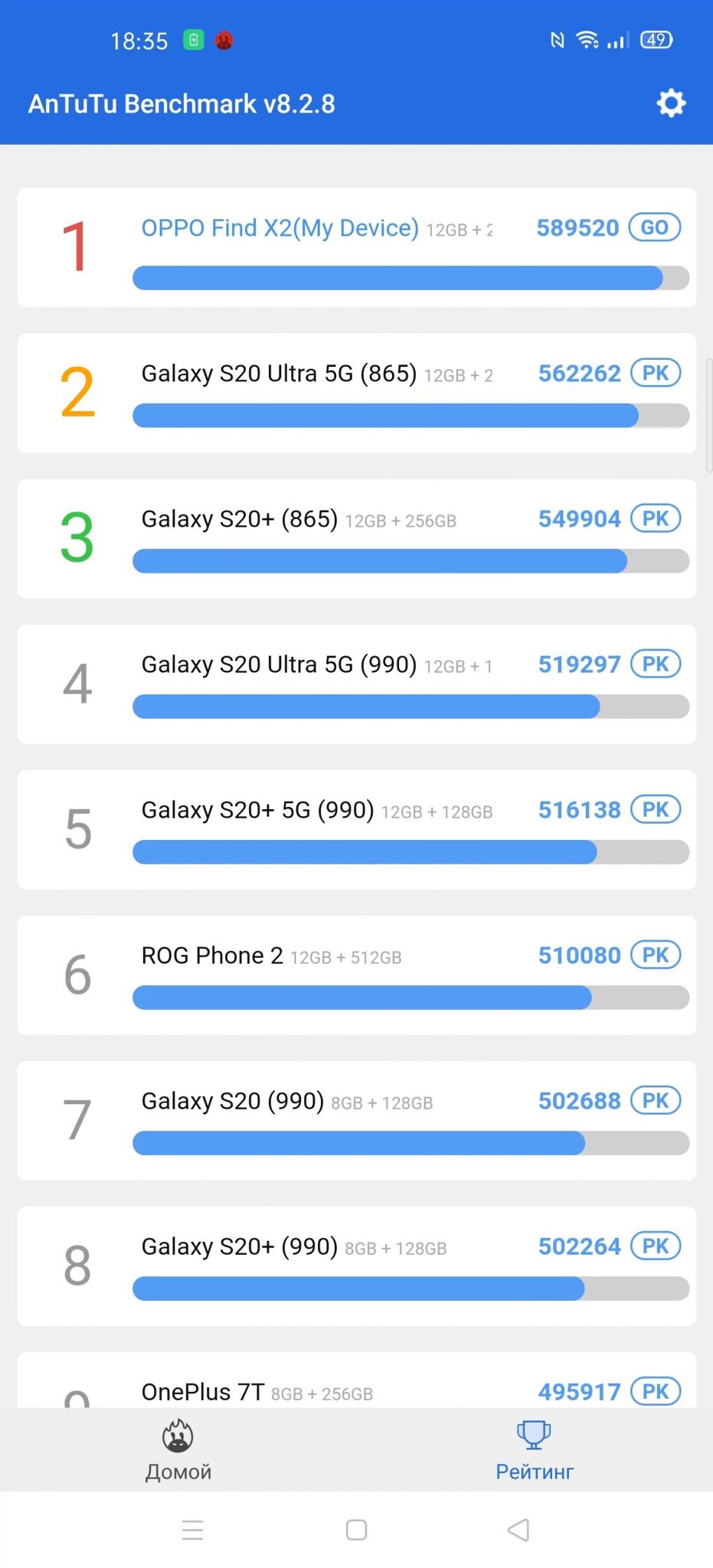This screenshot has height=1568, width=713.
Task: Tap PK beside Galaxy S20+ (865) score
Action: (656, 519)
